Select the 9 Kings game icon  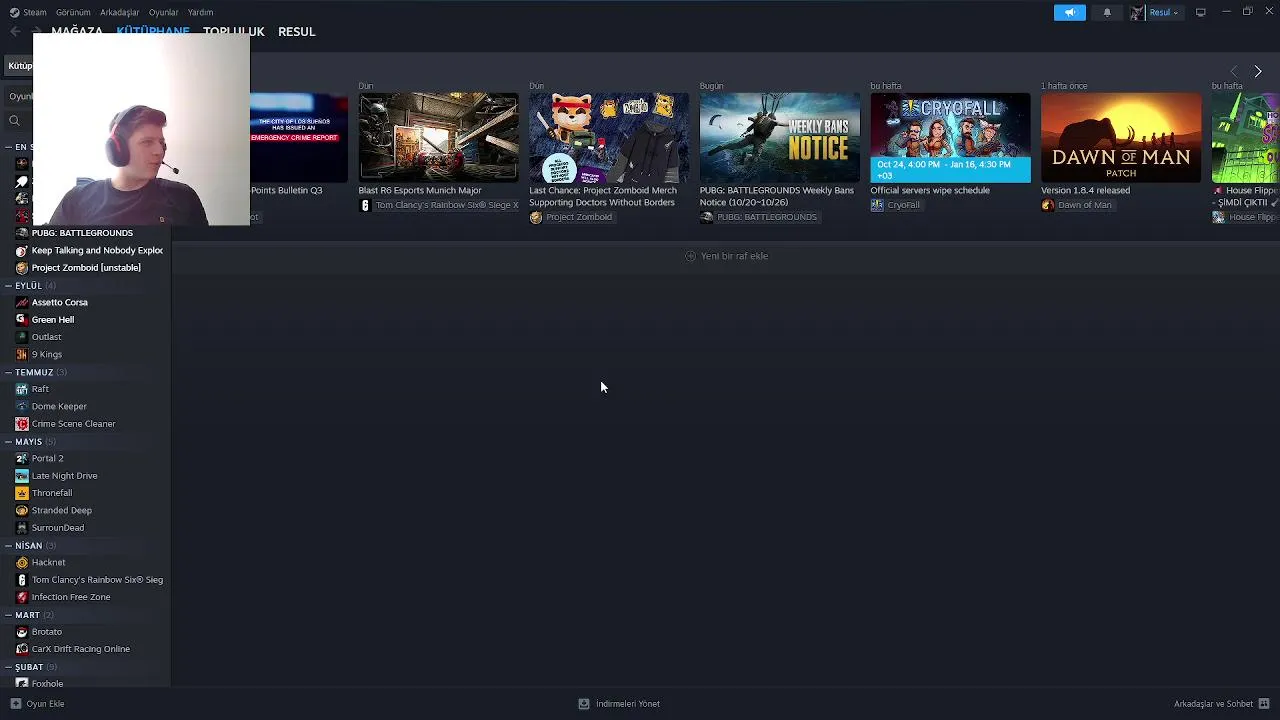pos(22,354)
